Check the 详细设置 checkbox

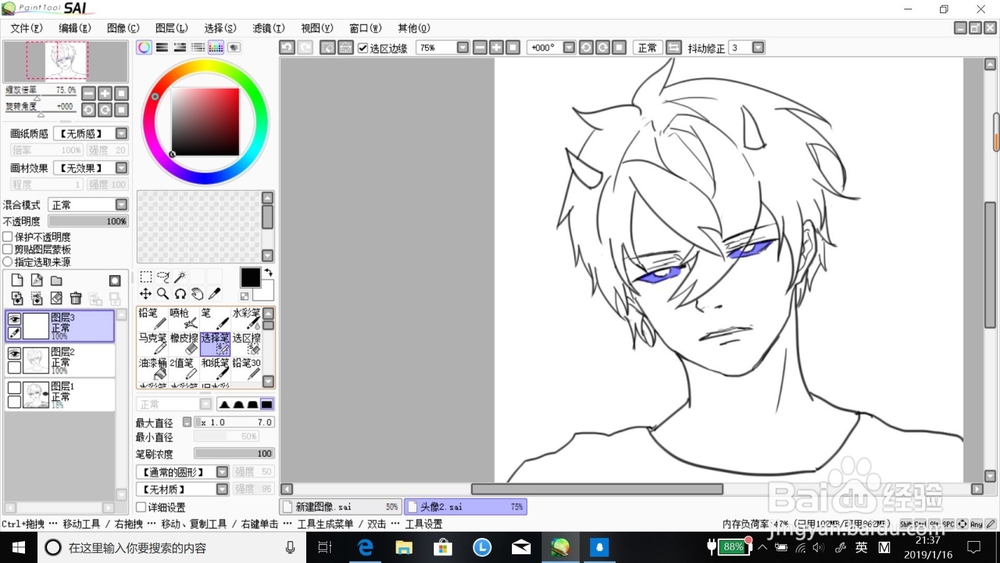point(142,508)
